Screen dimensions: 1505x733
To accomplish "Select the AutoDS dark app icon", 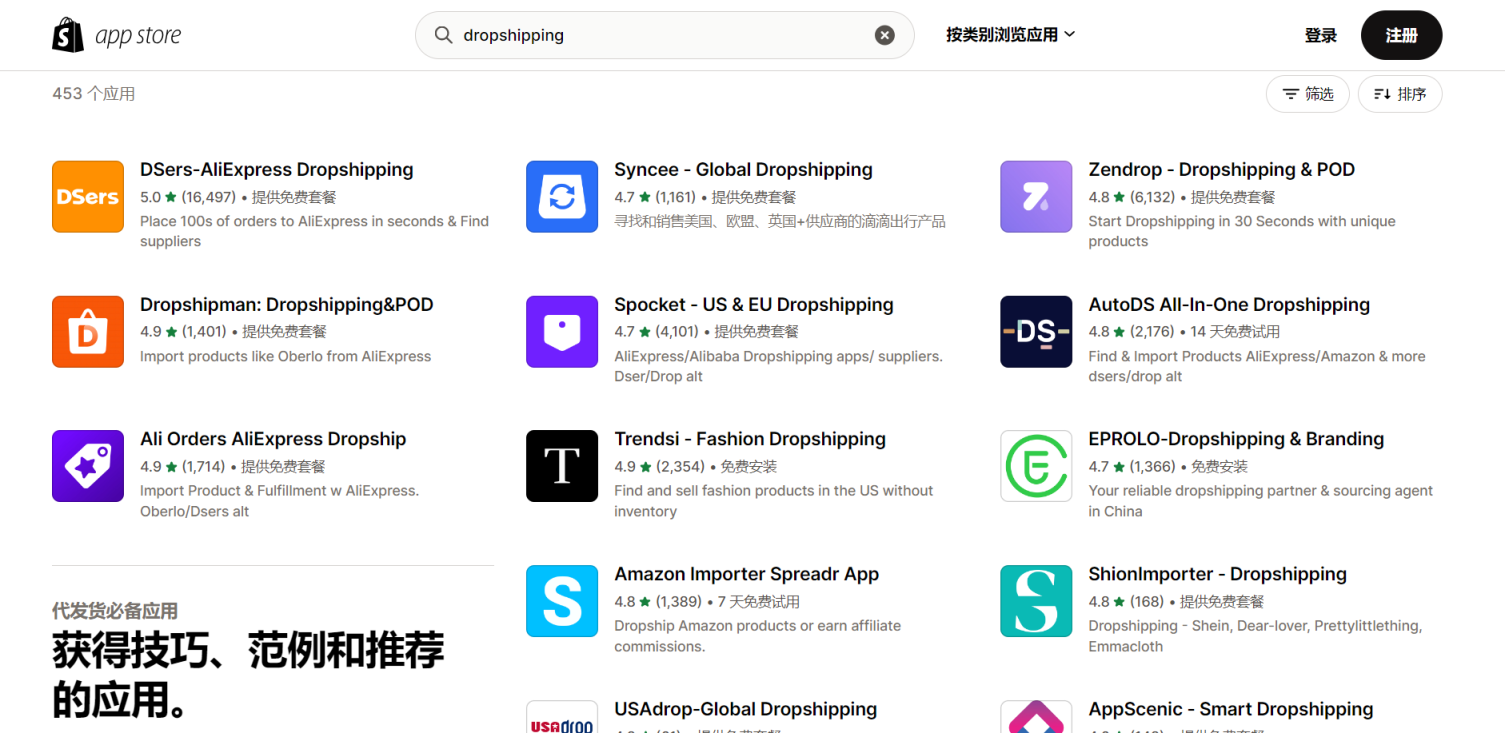I will [x=1036, y=331].
